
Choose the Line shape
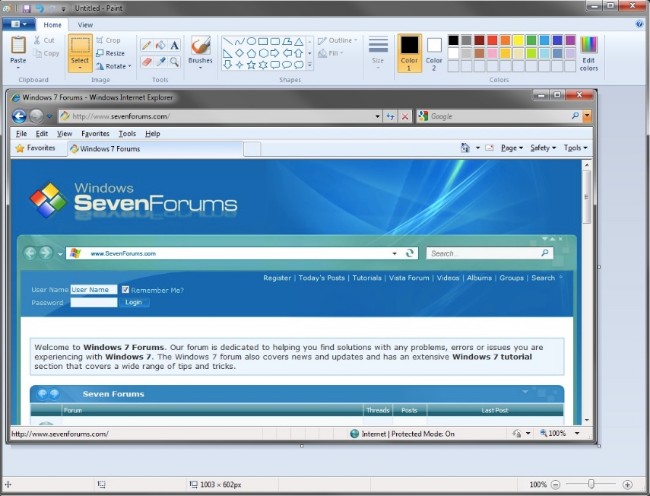tap(228, 41)
